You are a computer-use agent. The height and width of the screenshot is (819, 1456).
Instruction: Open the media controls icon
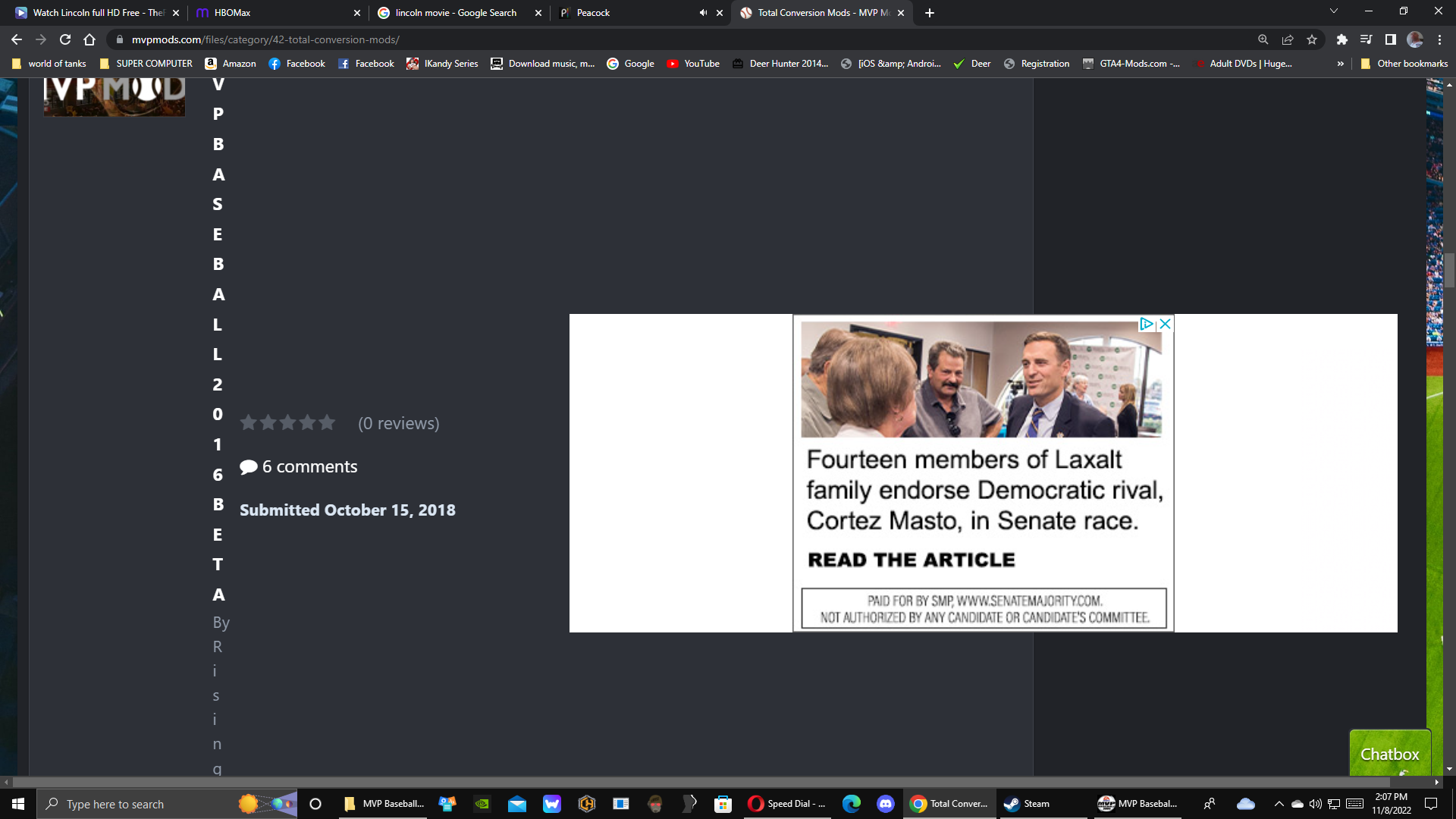coord(1366,39)
